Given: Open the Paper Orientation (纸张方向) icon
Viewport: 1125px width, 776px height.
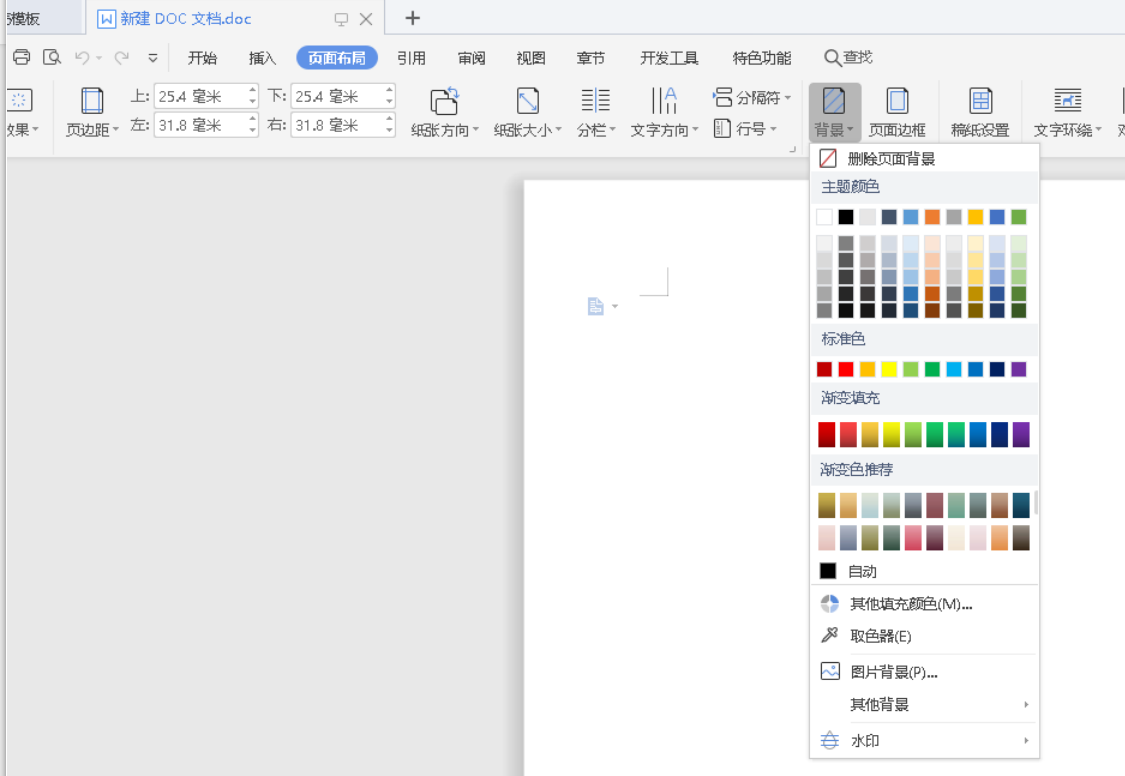Looking at the screenshot, I should [x=444, y=101].
